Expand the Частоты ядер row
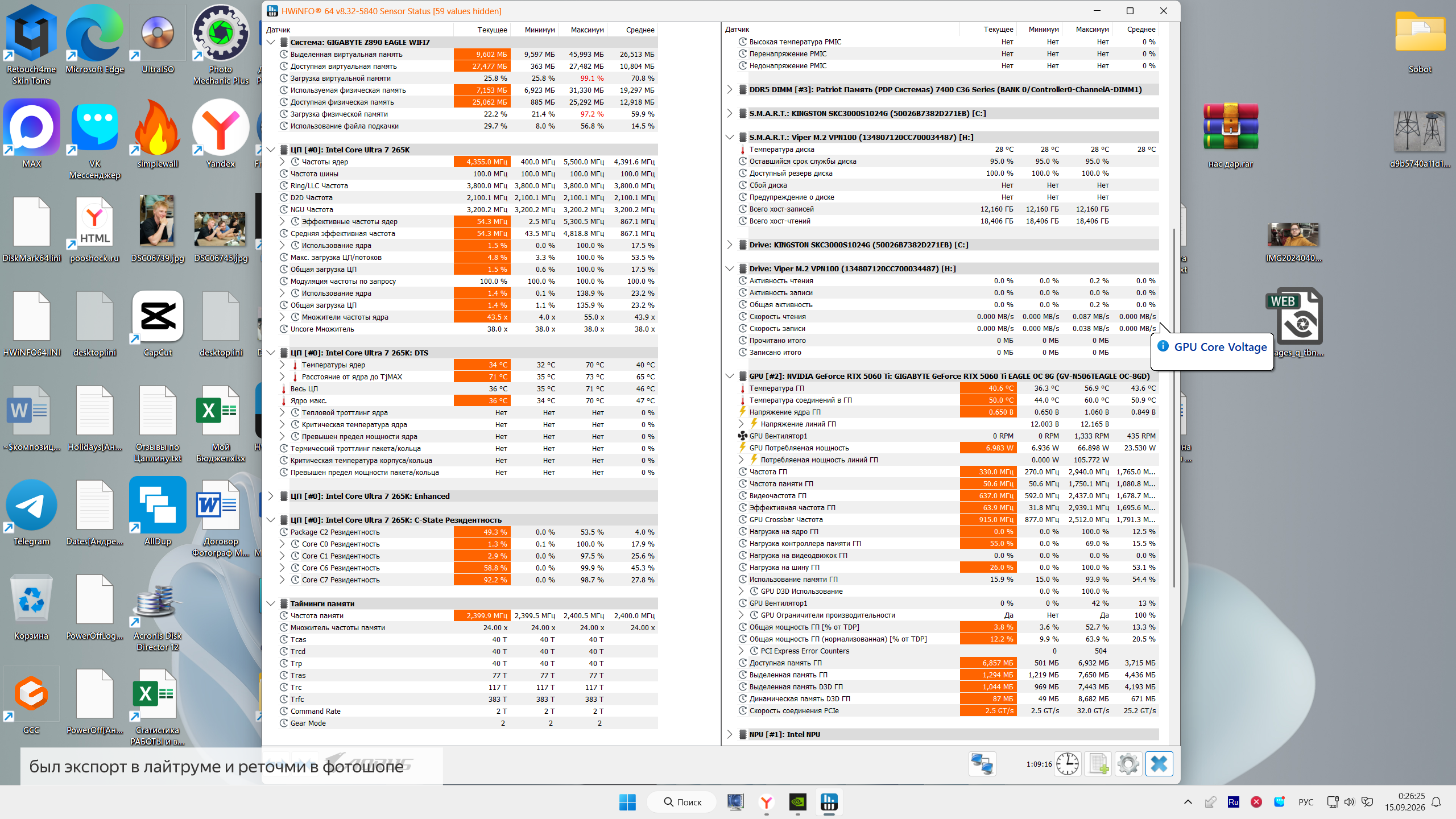 [282, 162]
